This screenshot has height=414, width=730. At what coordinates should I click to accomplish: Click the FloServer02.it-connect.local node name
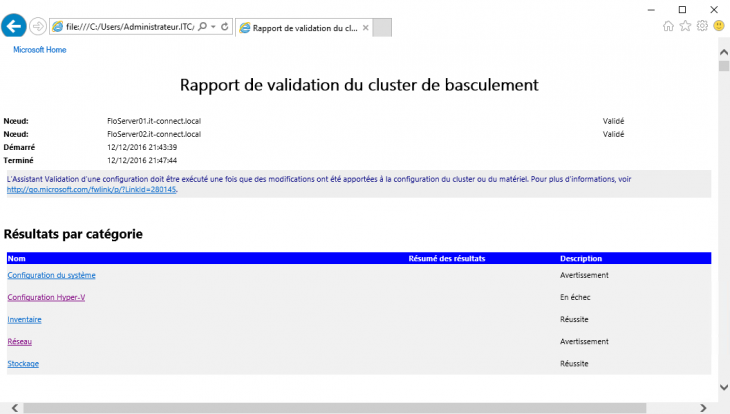click(154, 134)
